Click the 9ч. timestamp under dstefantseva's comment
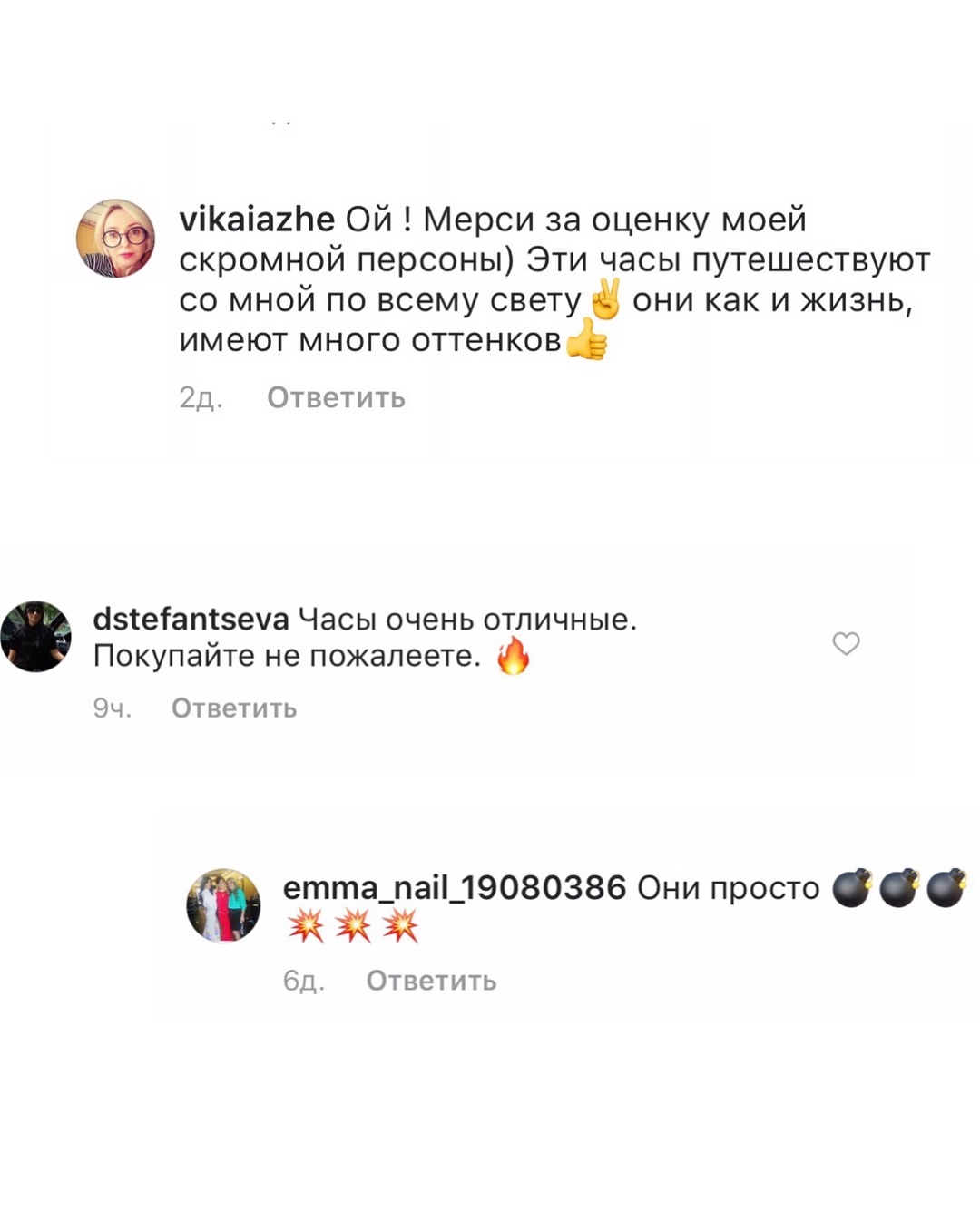This screenshot has height=1221, width=980. 113,708
